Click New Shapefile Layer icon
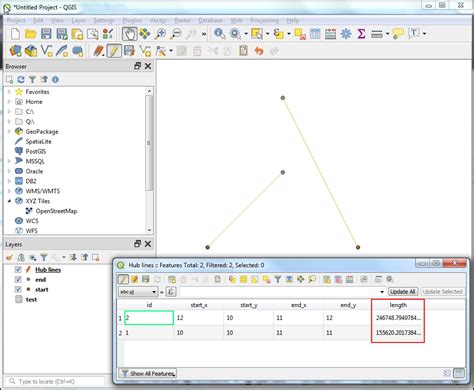Screen dimensions: 474x390 (x=47, y=51)
